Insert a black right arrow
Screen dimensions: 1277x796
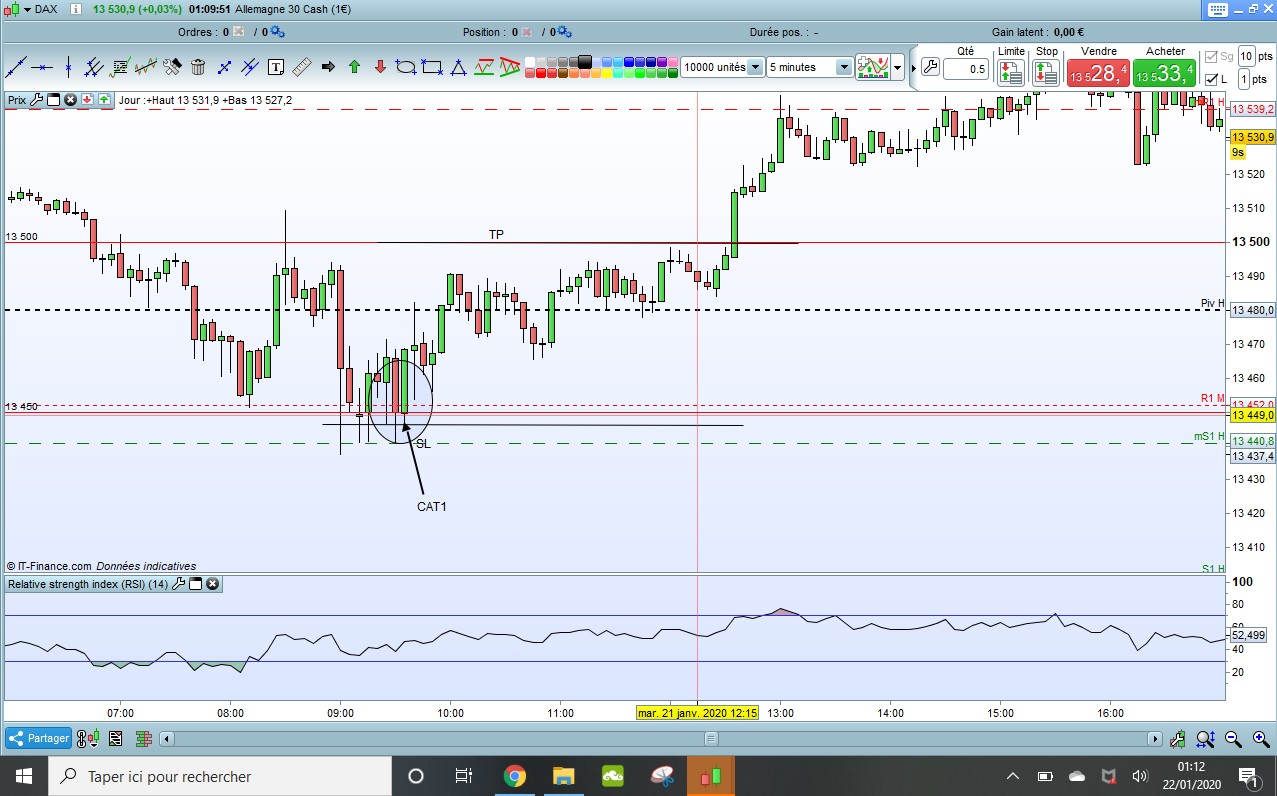328,67
